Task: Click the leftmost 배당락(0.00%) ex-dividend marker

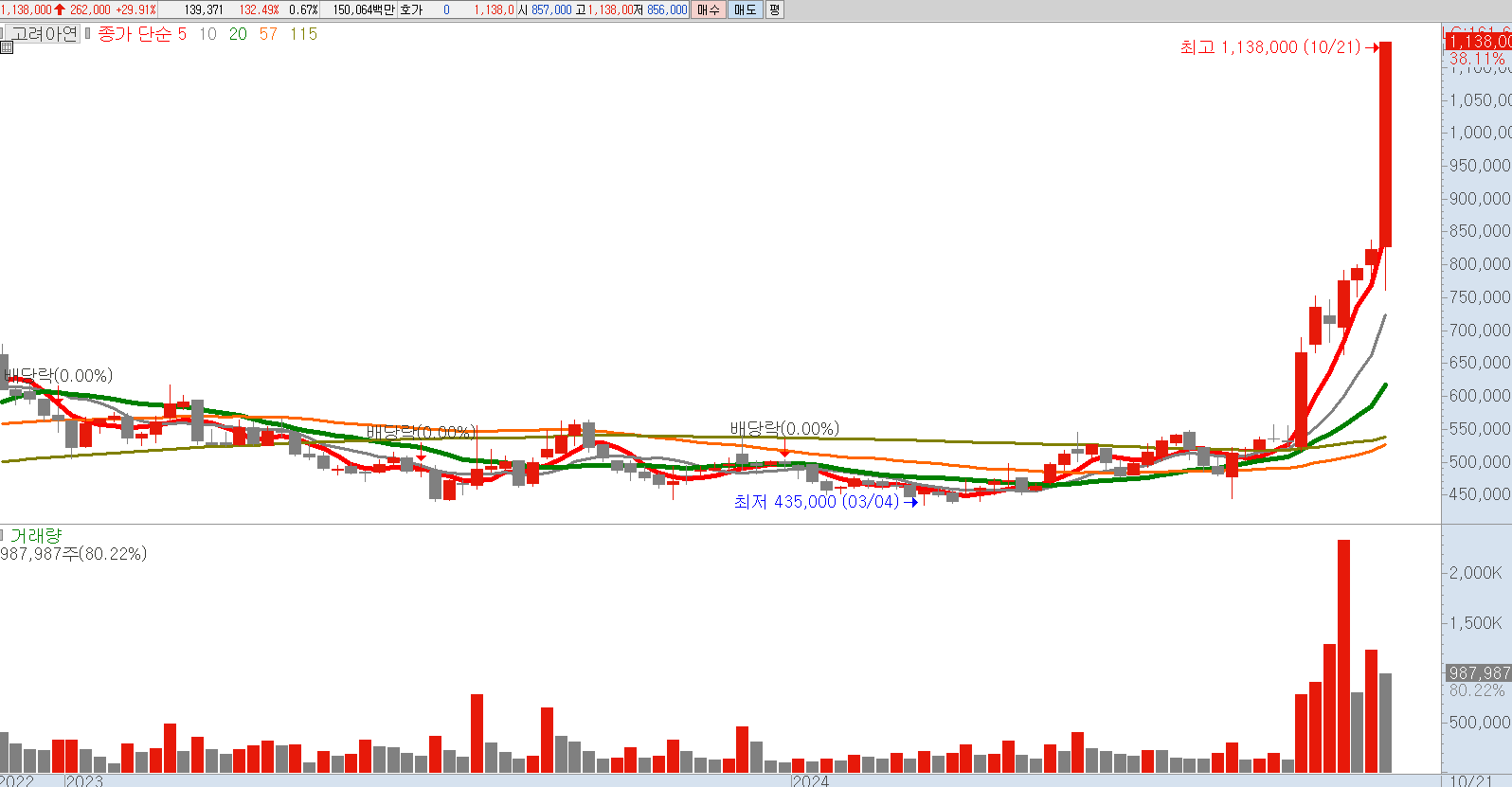Action: pos(58,376)
